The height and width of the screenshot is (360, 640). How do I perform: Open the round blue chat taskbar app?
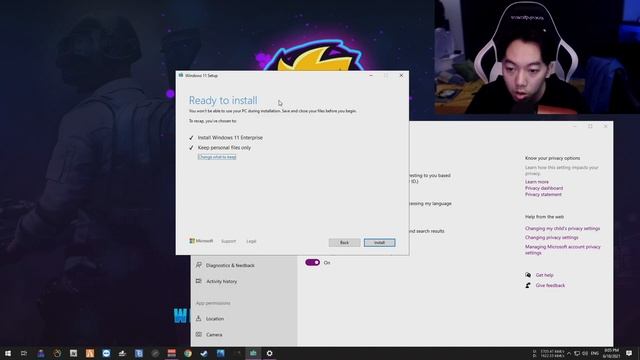click(x=106, y=353)
